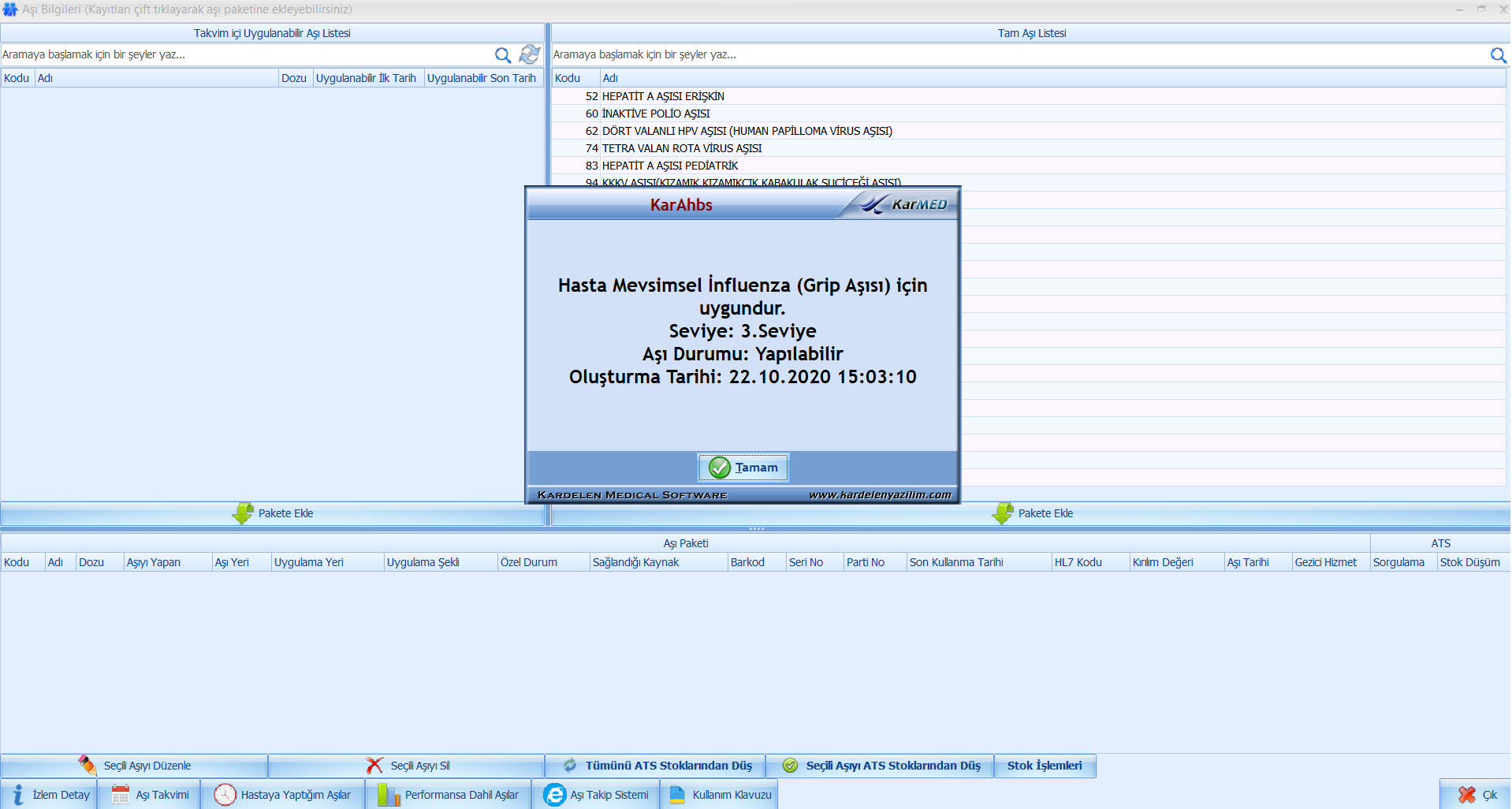1512x809 pixels.
Task: Launch Aşı Takip Sistemi
Action: click(x=597, y=795)
